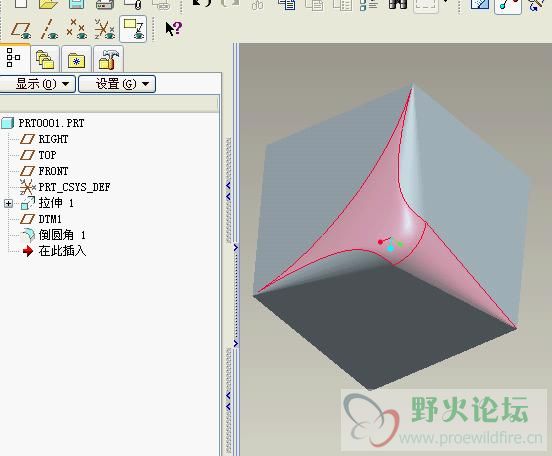Open the Favorites tab
Screen dimensions: 552x456
(76, 60)
